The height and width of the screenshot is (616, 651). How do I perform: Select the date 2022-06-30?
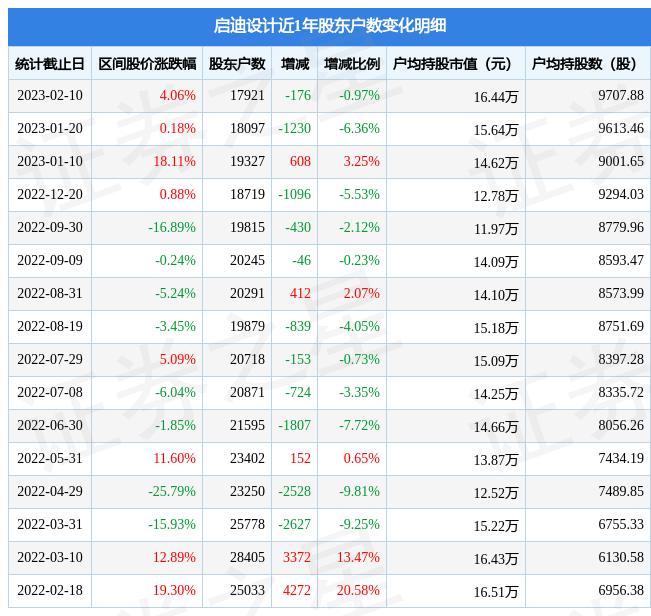(x=50, y=425)
